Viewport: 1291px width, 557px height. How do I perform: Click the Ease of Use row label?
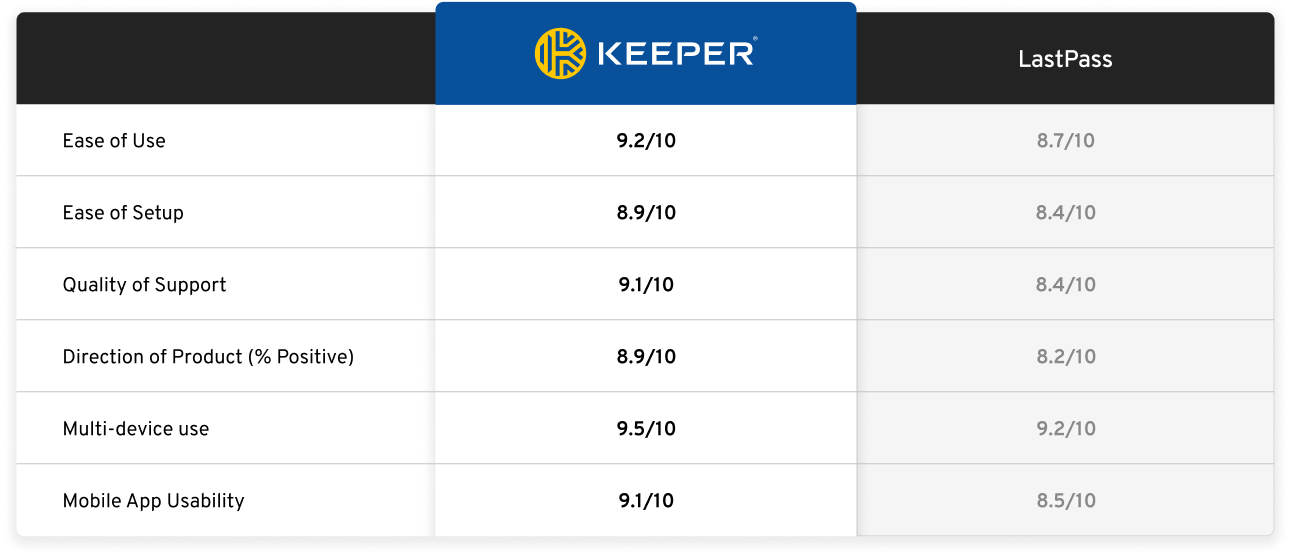(x=114, y=141)
